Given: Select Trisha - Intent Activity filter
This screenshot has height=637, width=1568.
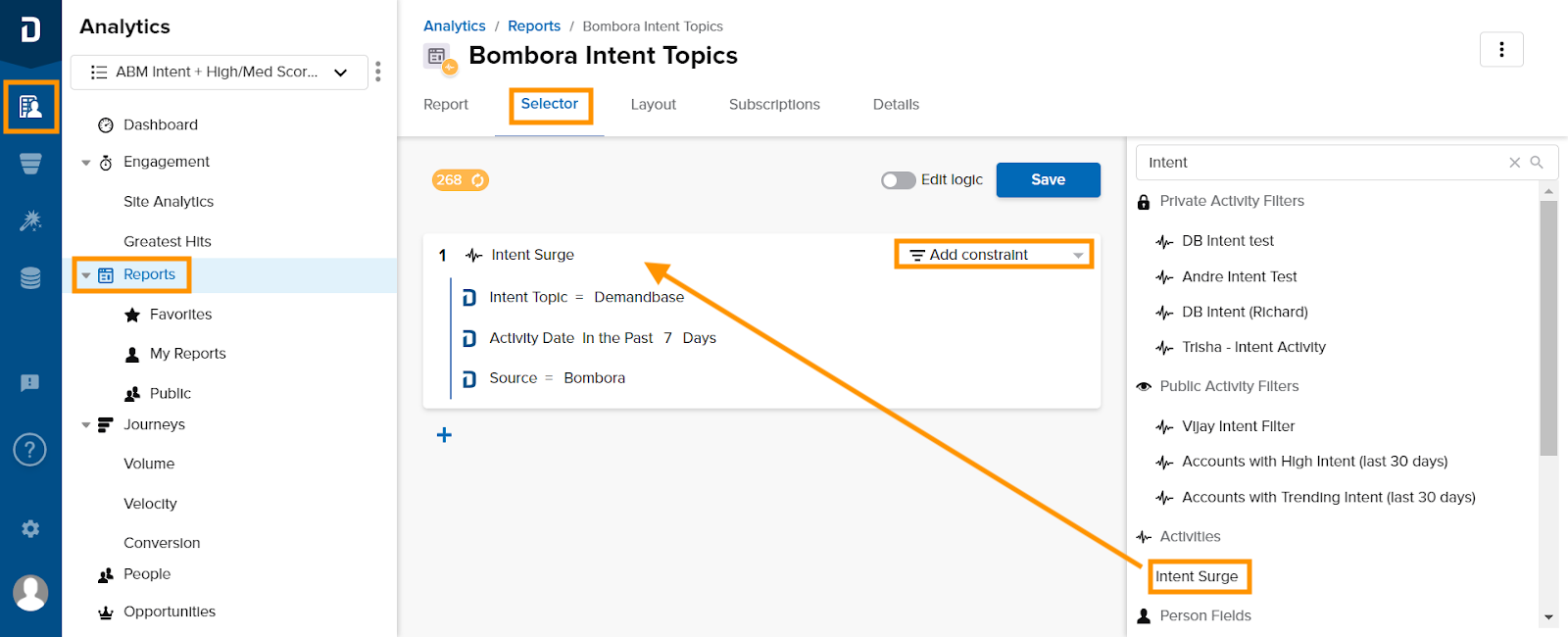Looking at the screenshot, I should [1253, 348].
